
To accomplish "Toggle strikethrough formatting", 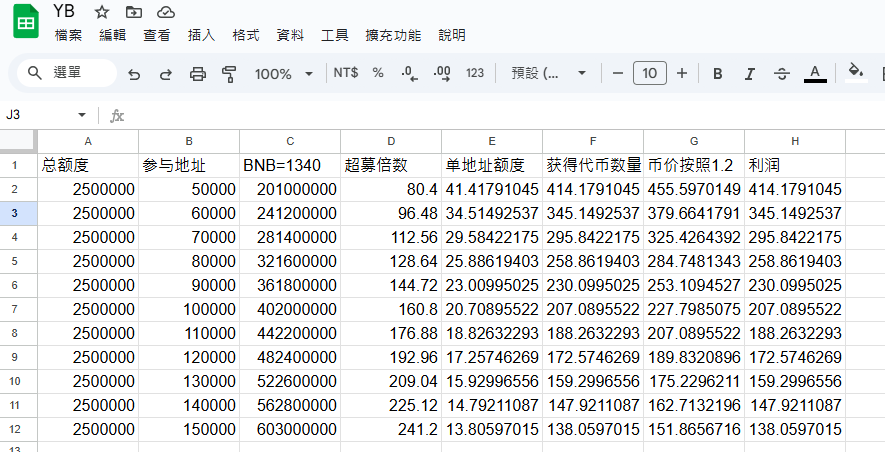I will 782,73.
